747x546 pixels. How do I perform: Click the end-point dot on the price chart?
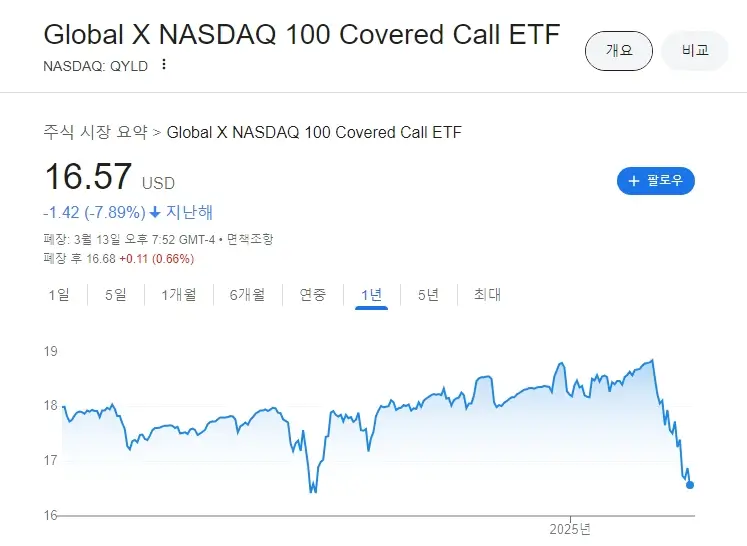690,485
